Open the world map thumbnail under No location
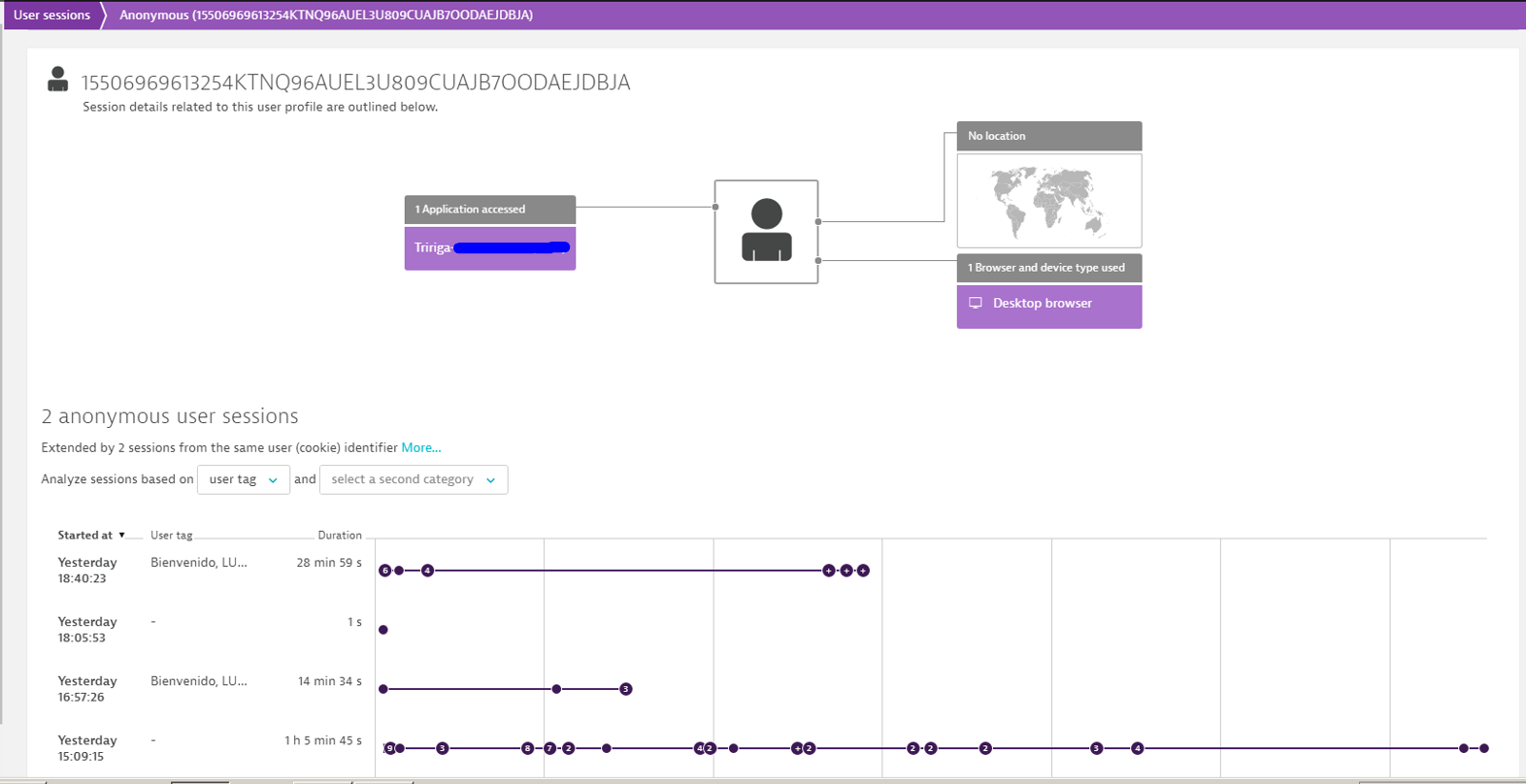 1048,201
